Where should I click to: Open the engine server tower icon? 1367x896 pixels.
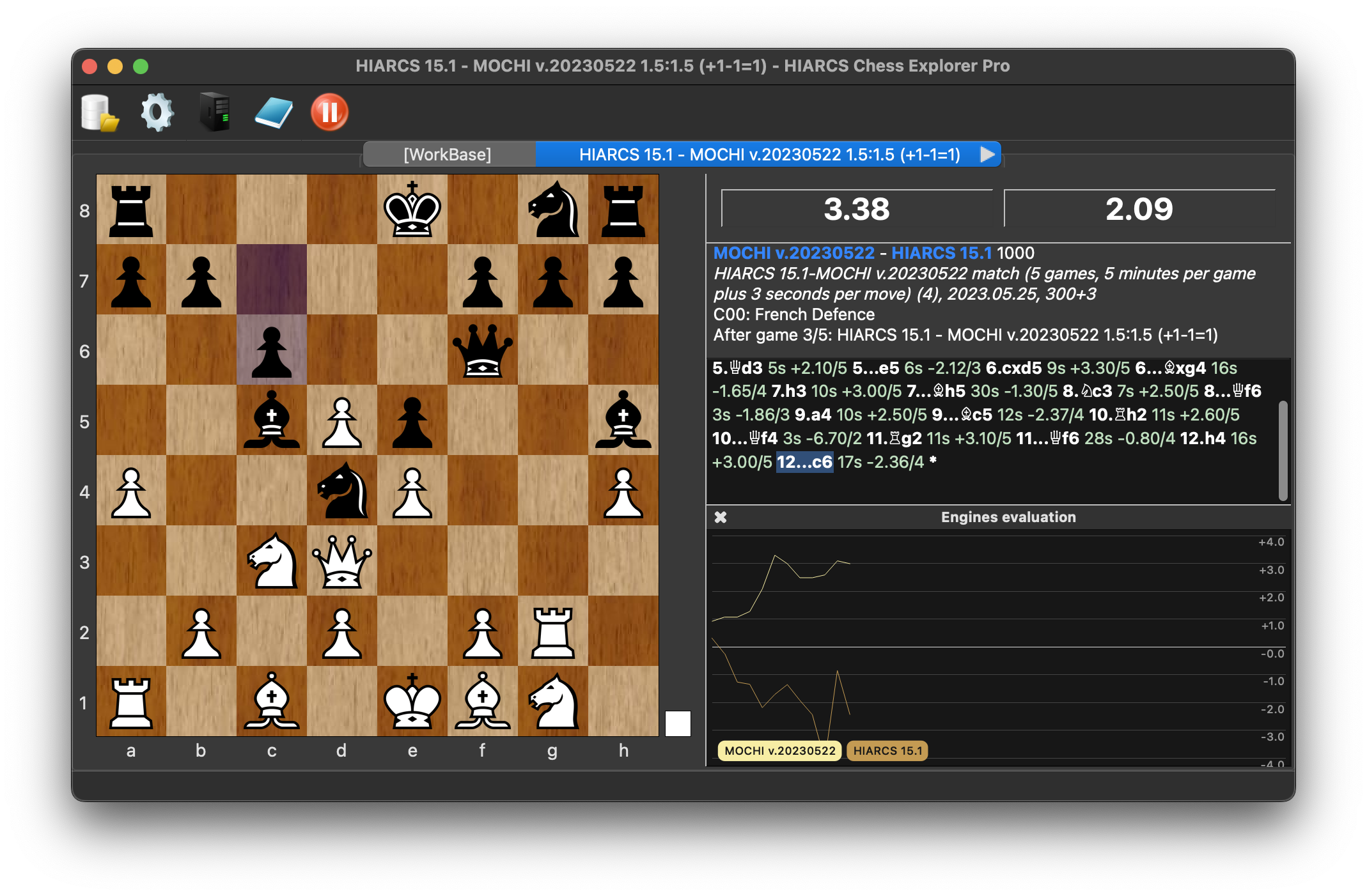click(x=215, y=112)
